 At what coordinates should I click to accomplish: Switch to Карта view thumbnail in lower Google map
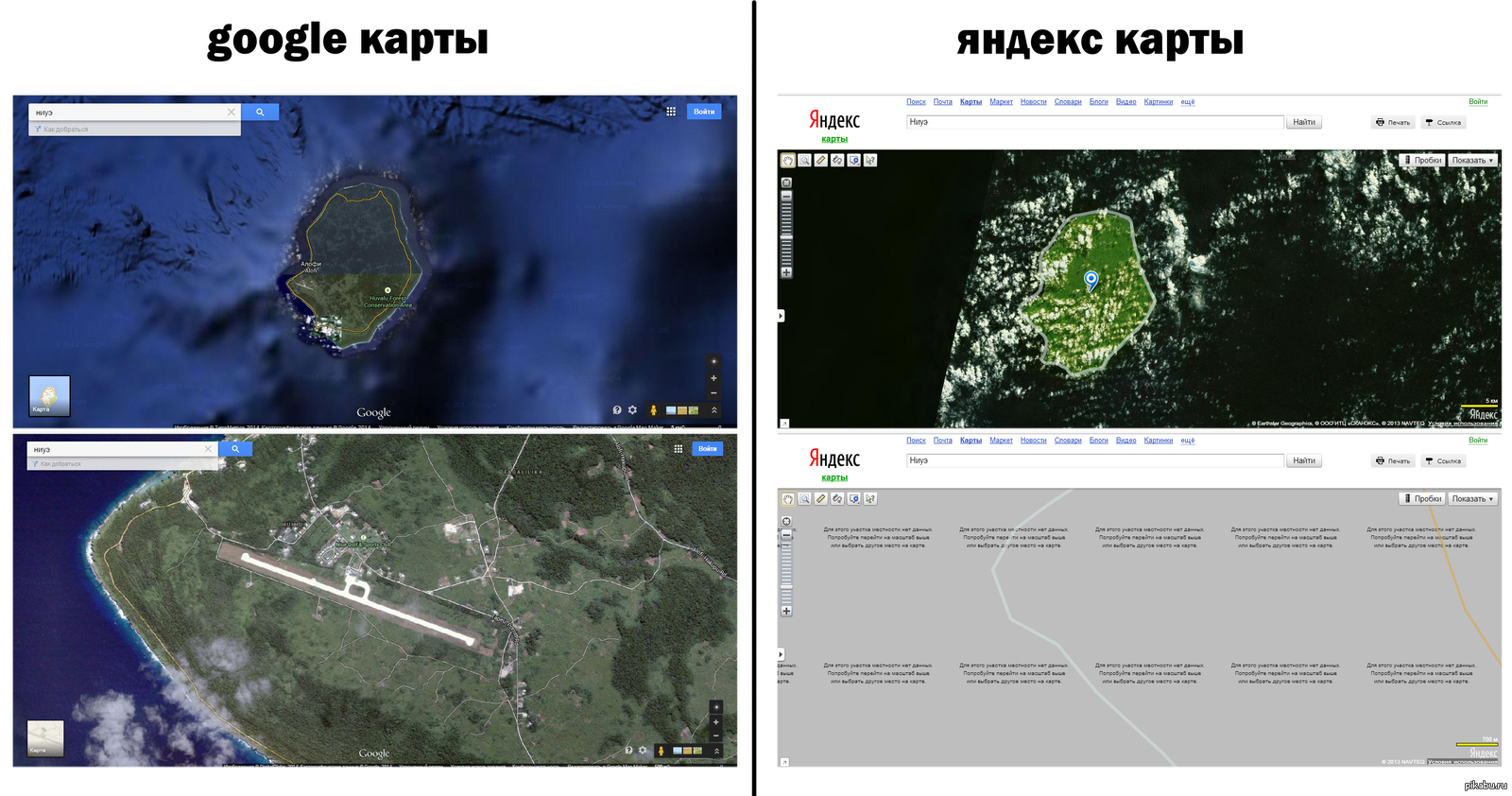(x=45, y=738)
